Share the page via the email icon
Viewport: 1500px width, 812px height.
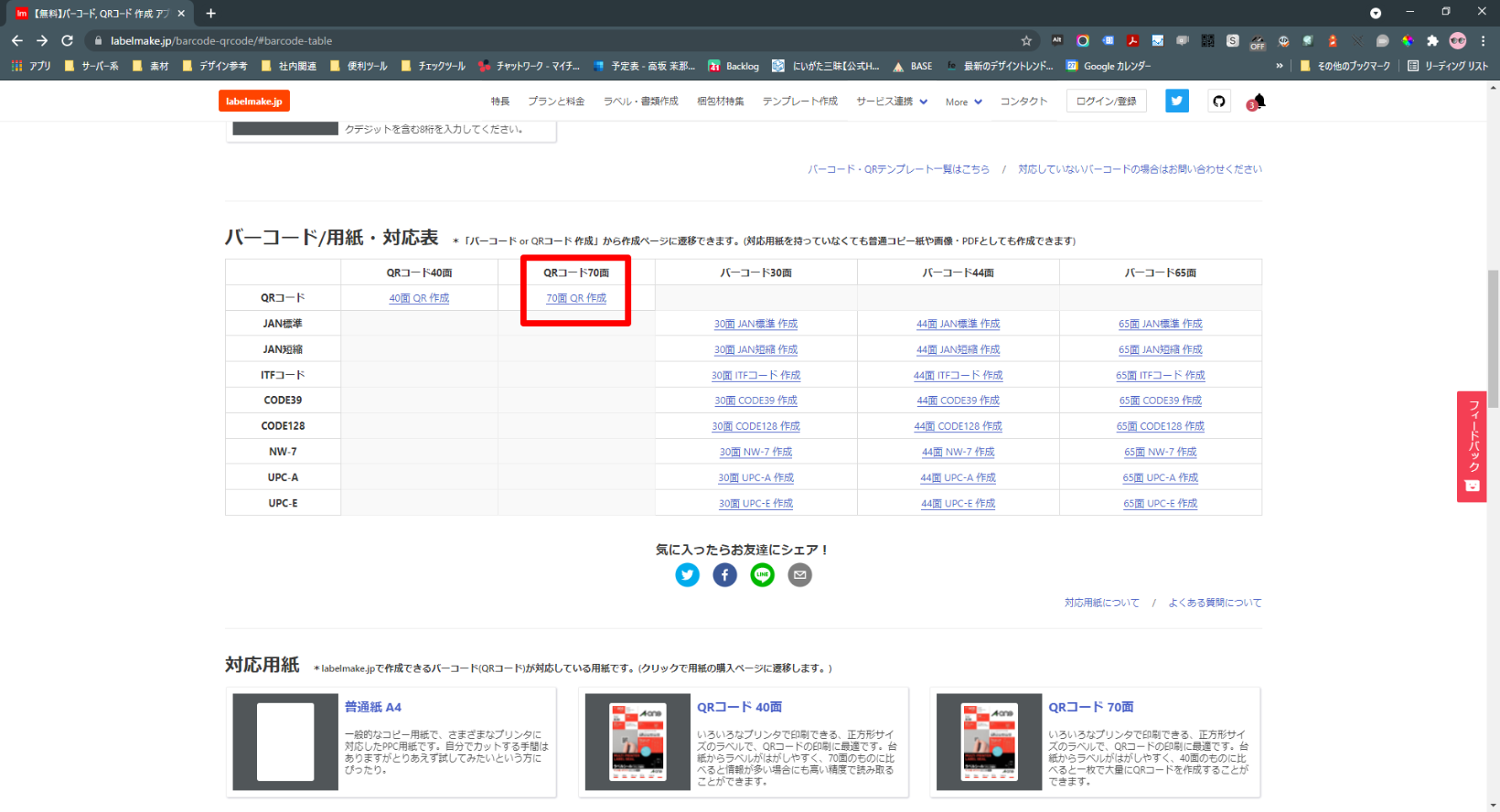tap(799, 575)
